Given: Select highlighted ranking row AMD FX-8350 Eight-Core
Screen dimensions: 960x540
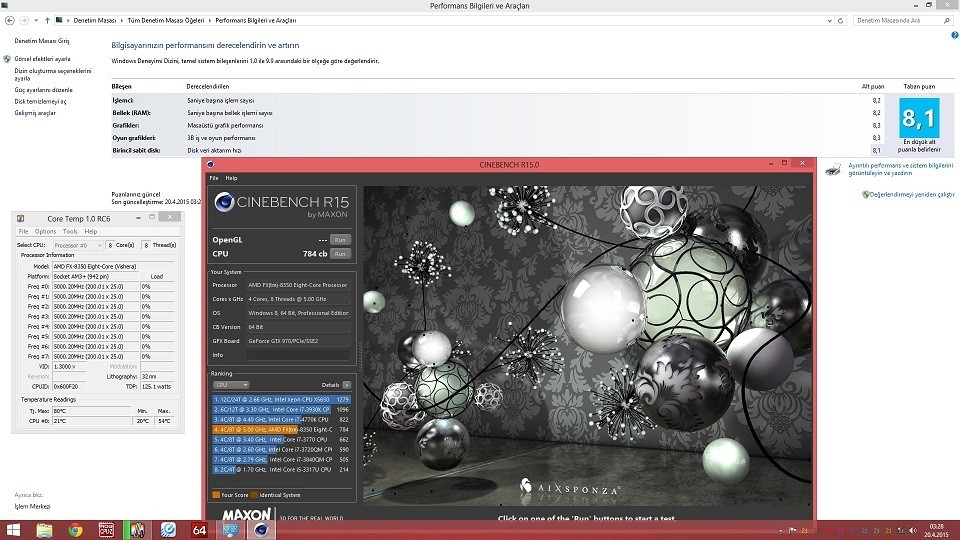Looking at the screenshot, I should [282, 429].
